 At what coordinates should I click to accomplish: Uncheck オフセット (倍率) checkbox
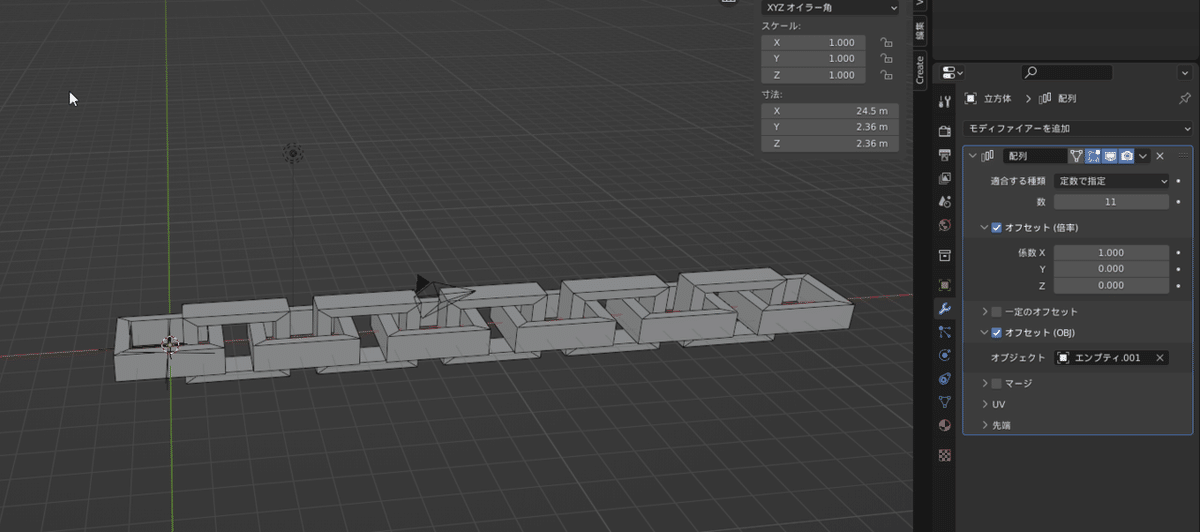point(997,228)
